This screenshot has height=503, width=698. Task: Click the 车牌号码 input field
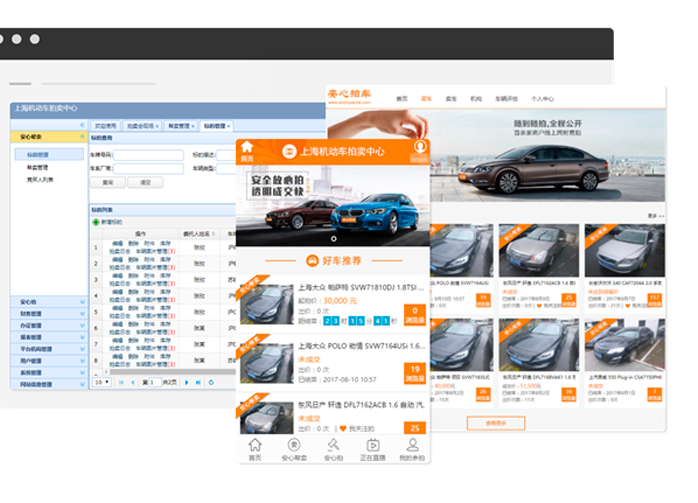point(147,155)
